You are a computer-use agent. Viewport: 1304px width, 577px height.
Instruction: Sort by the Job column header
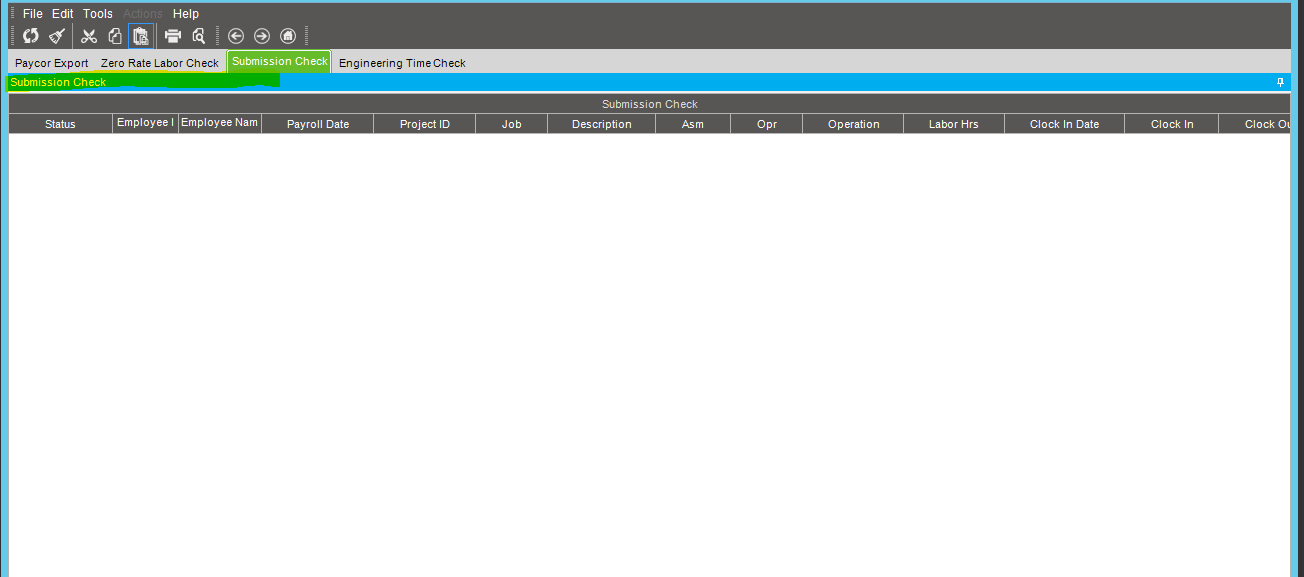tap(512, 124)
